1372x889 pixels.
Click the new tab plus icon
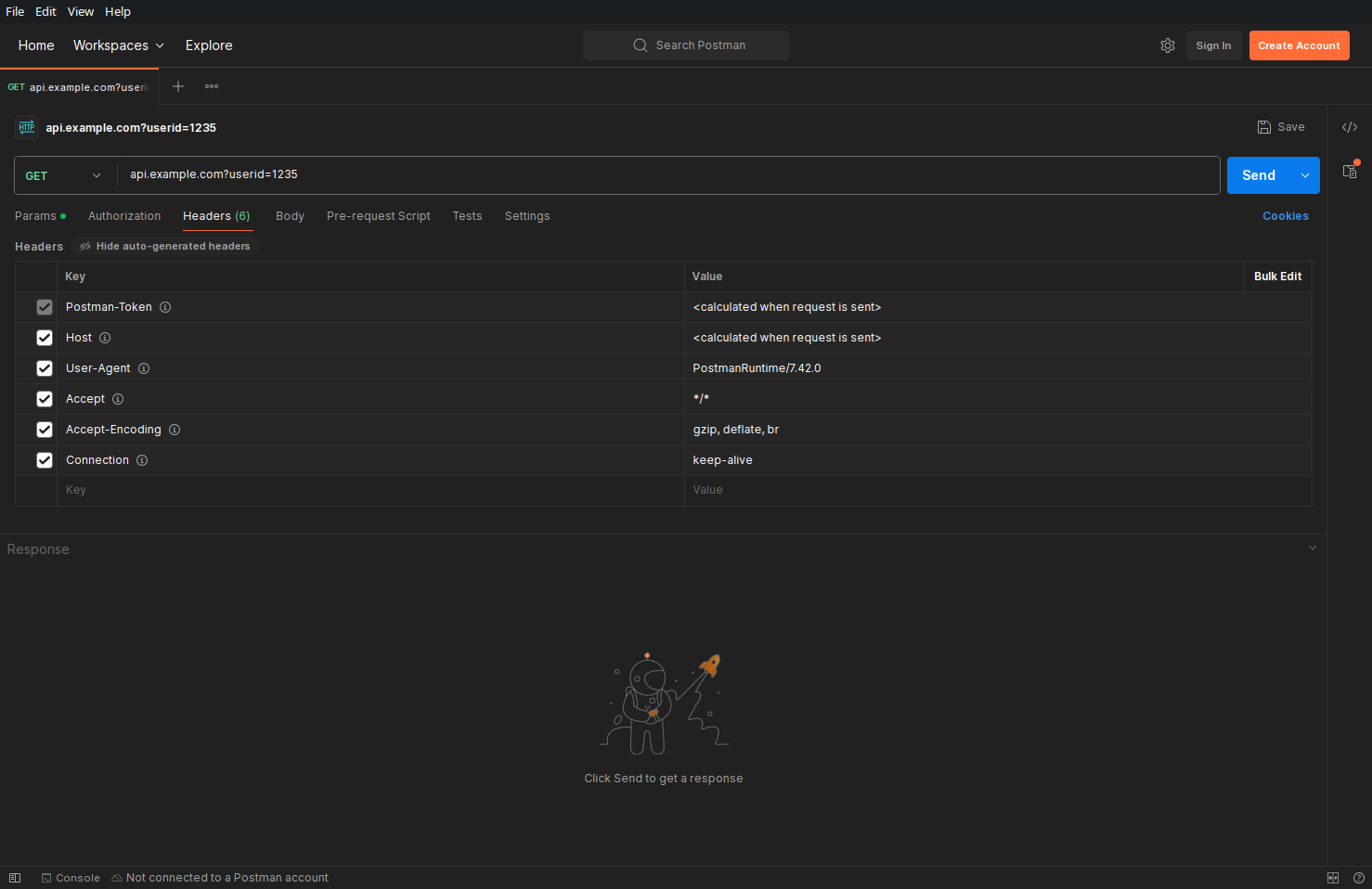[178, 86]
